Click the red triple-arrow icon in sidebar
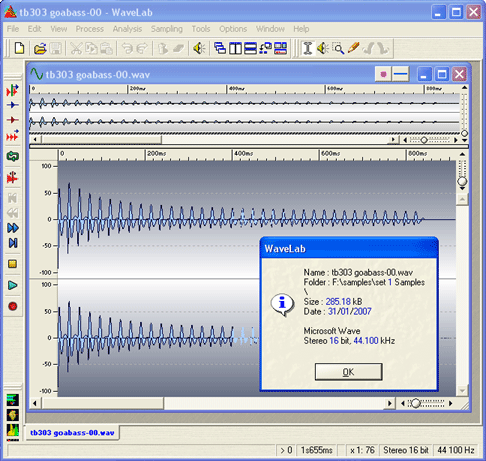The image size is (486, 461). click(13, 135)
